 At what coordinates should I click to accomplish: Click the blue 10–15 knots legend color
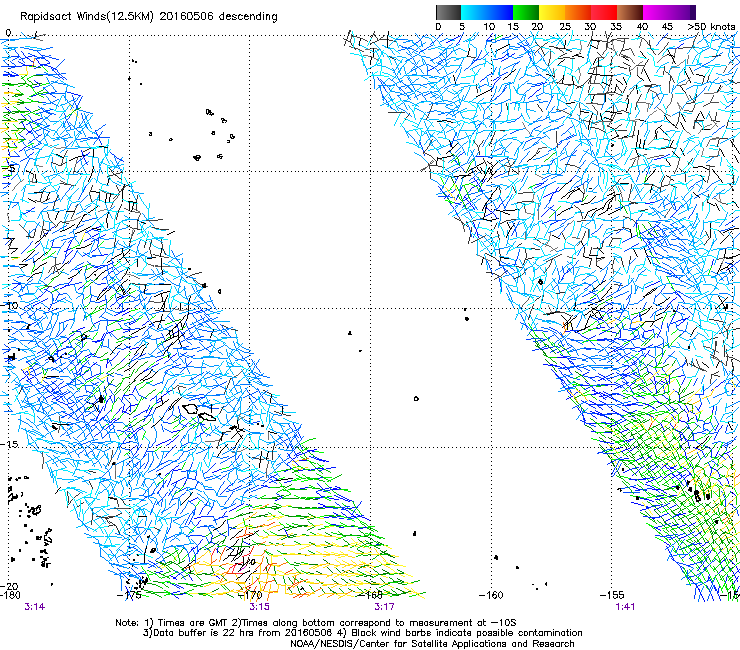500,12
